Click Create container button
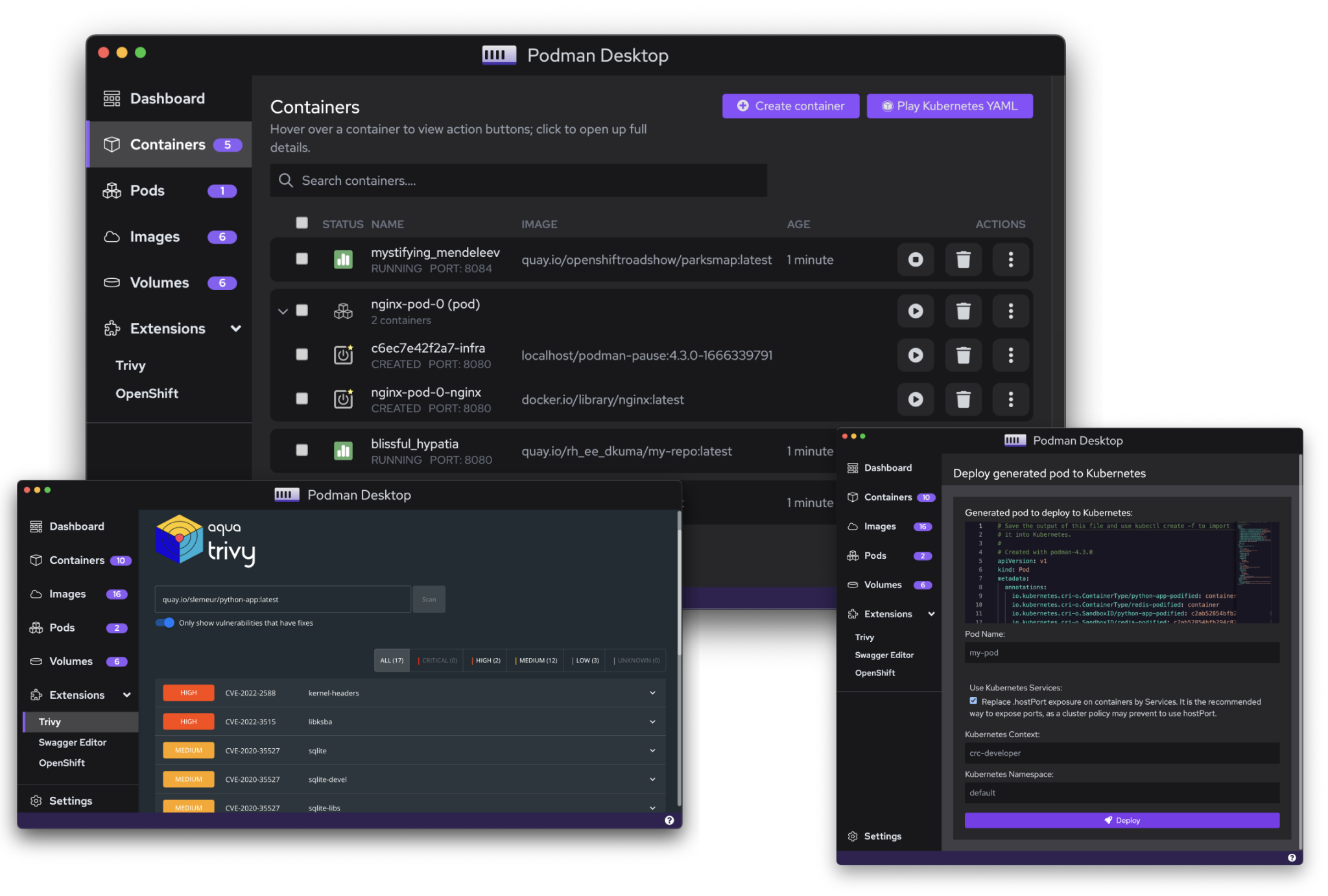This screenshot has width=1328, height=896. pos(790,106)
